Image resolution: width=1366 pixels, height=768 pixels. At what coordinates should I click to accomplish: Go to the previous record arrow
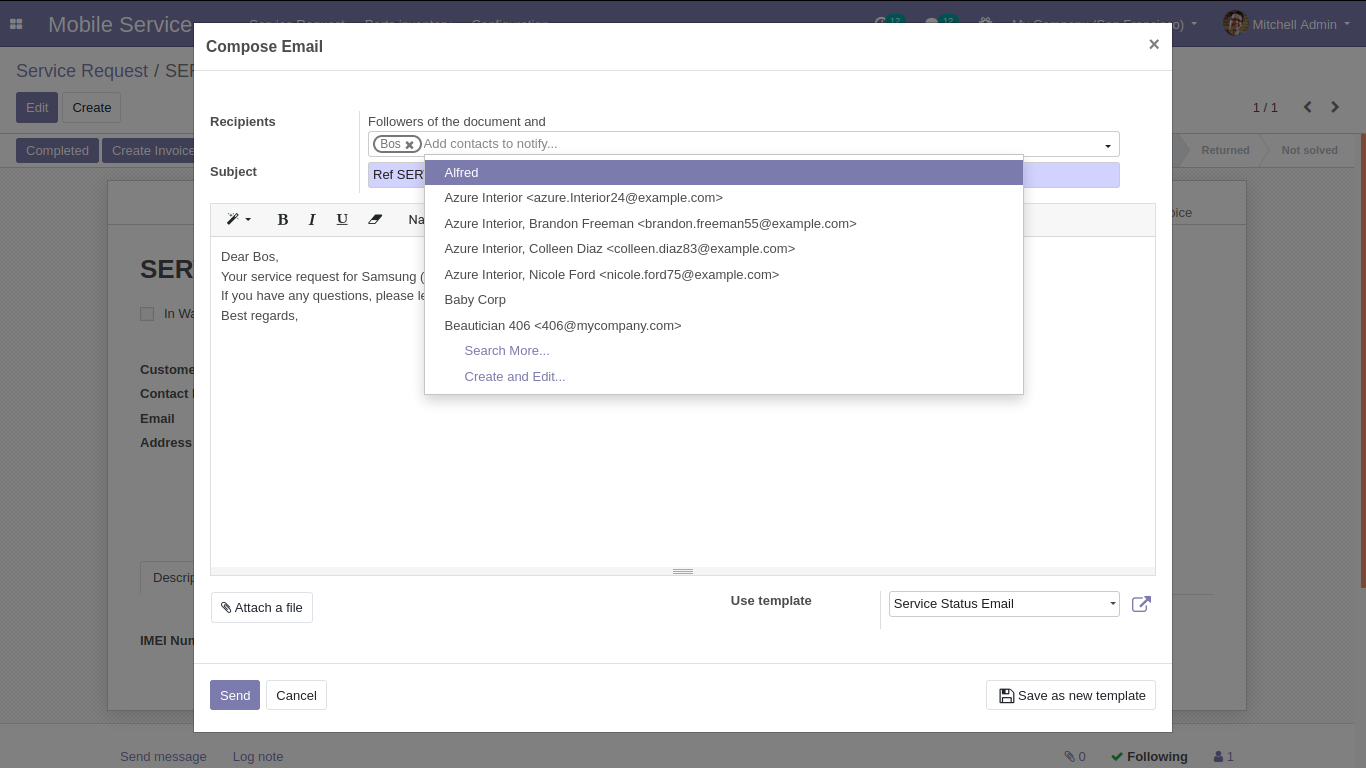point(1307,107)
